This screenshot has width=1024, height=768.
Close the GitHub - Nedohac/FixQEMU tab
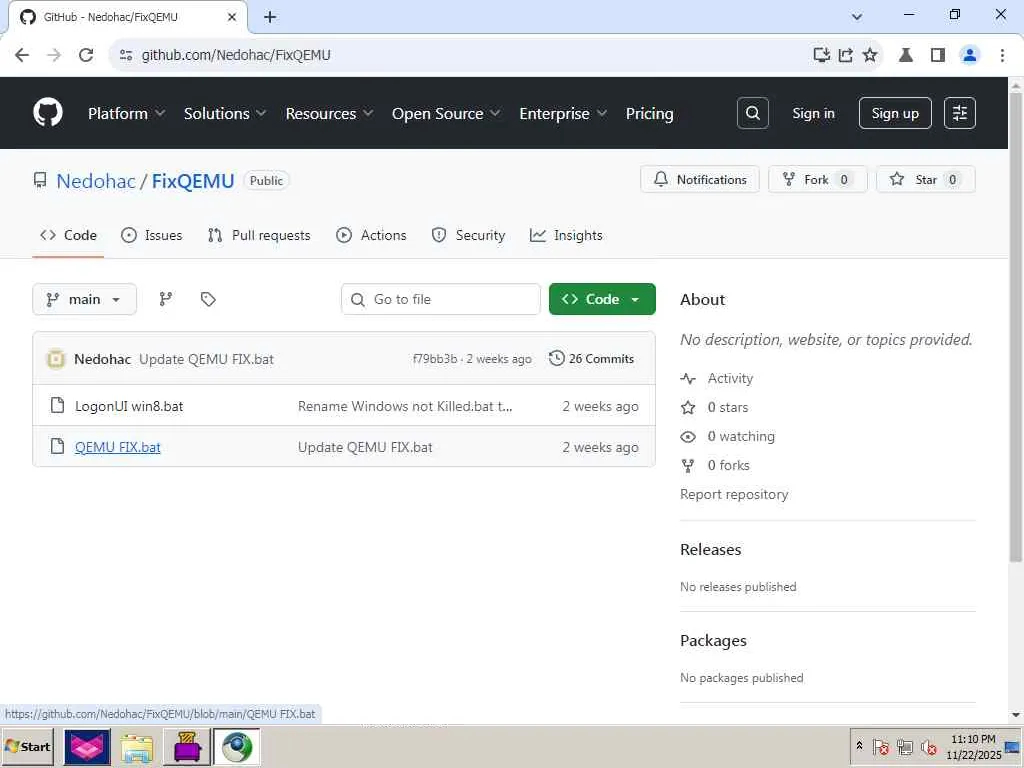(232, 17)
